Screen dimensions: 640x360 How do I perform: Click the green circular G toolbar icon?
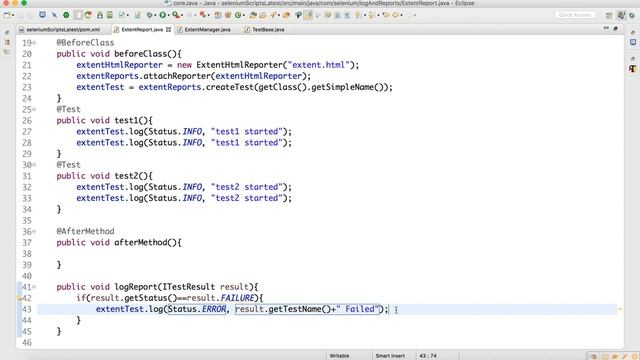pyautogui.click(x=238, y=15)
